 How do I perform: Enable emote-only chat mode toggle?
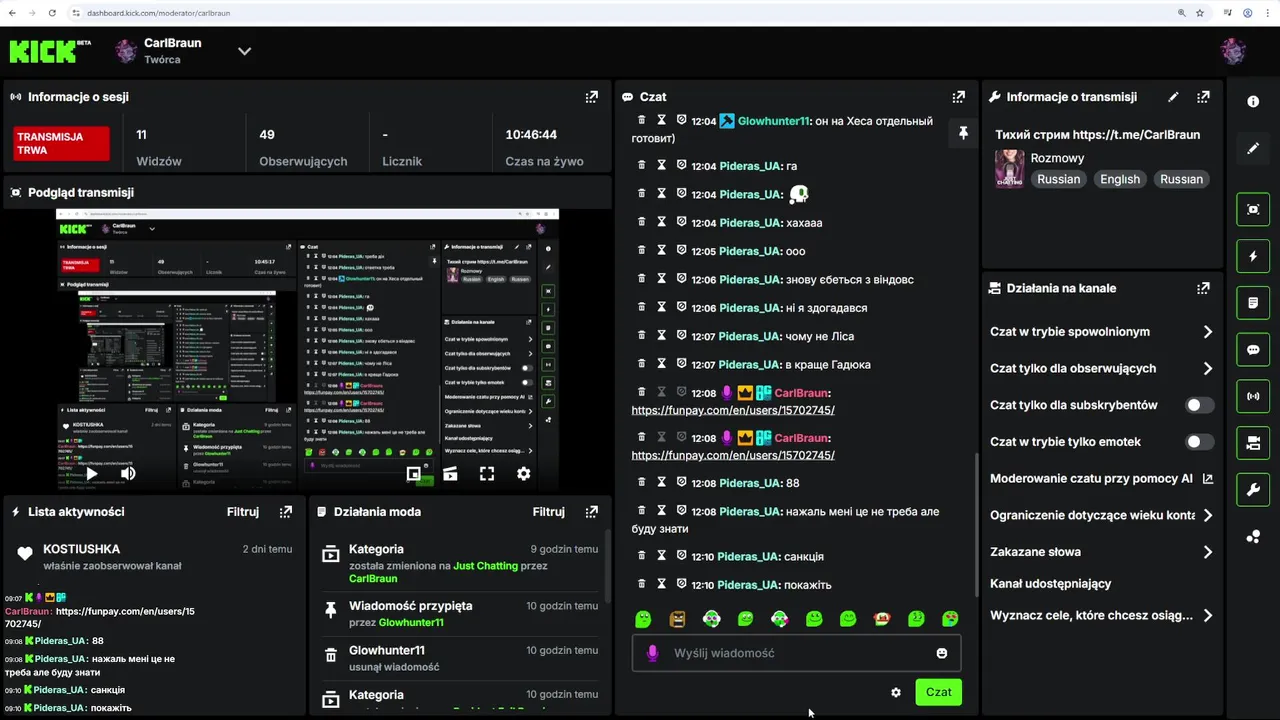pos(1199,442)
